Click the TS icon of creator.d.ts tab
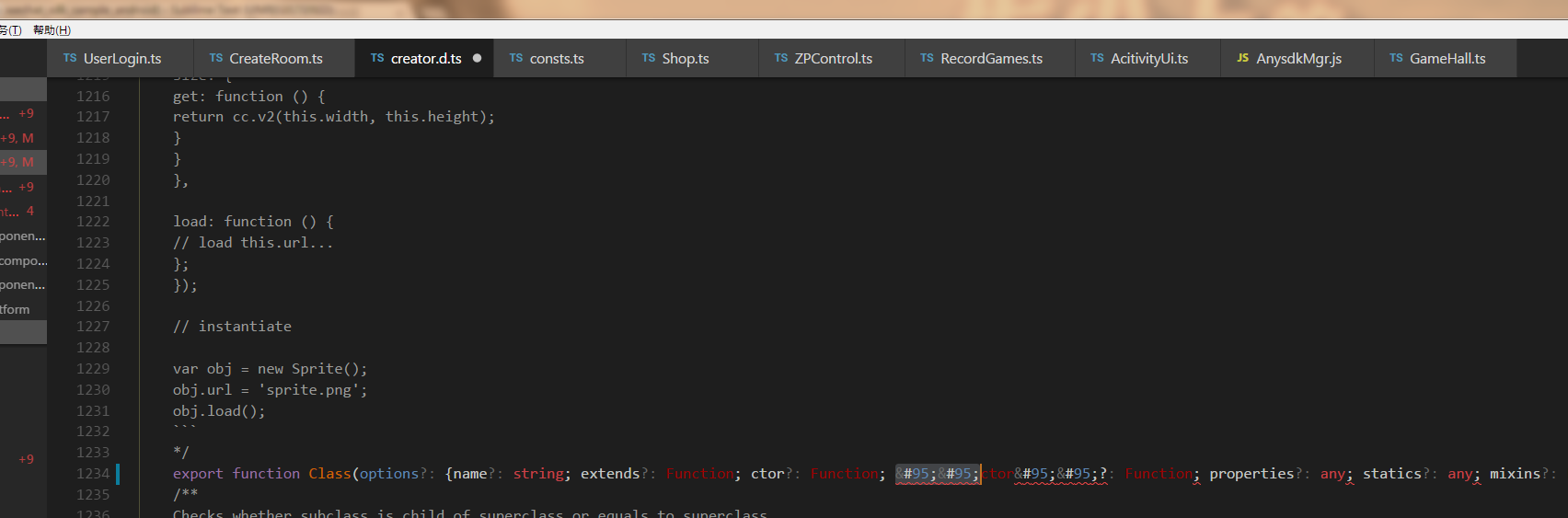This screenshot has width=1568, height=518. tap(377, 58)
